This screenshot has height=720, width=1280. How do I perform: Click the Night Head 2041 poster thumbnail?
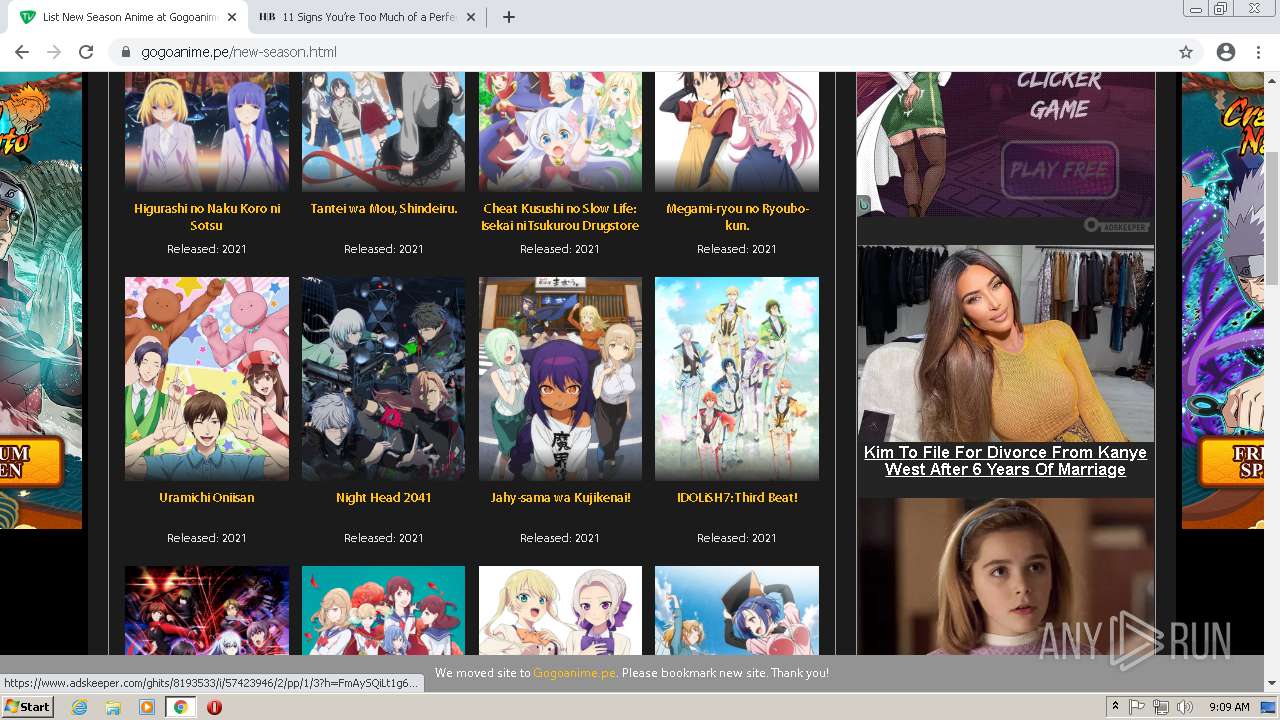coord(384,379)
